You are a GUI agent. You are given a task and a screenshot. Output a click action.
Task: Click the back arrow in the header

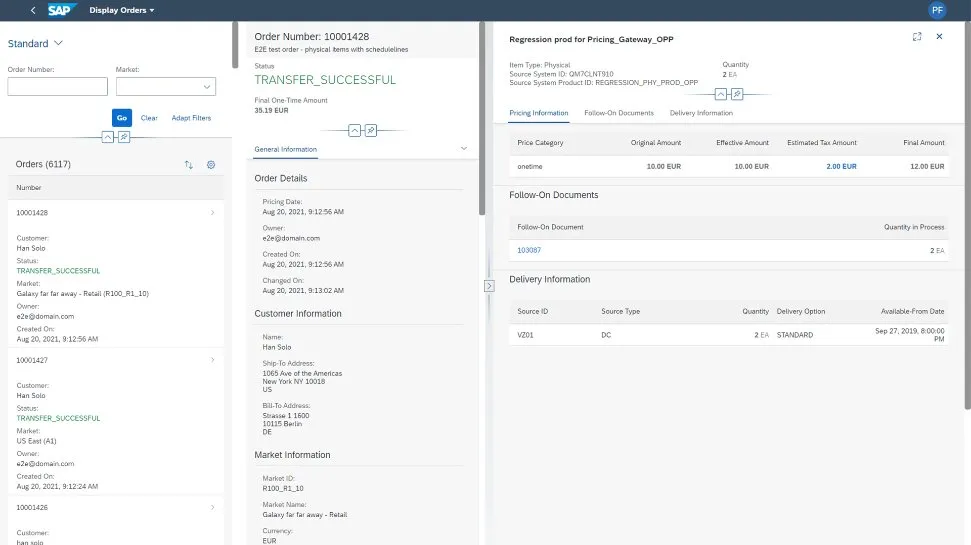[x=34, y=10]
